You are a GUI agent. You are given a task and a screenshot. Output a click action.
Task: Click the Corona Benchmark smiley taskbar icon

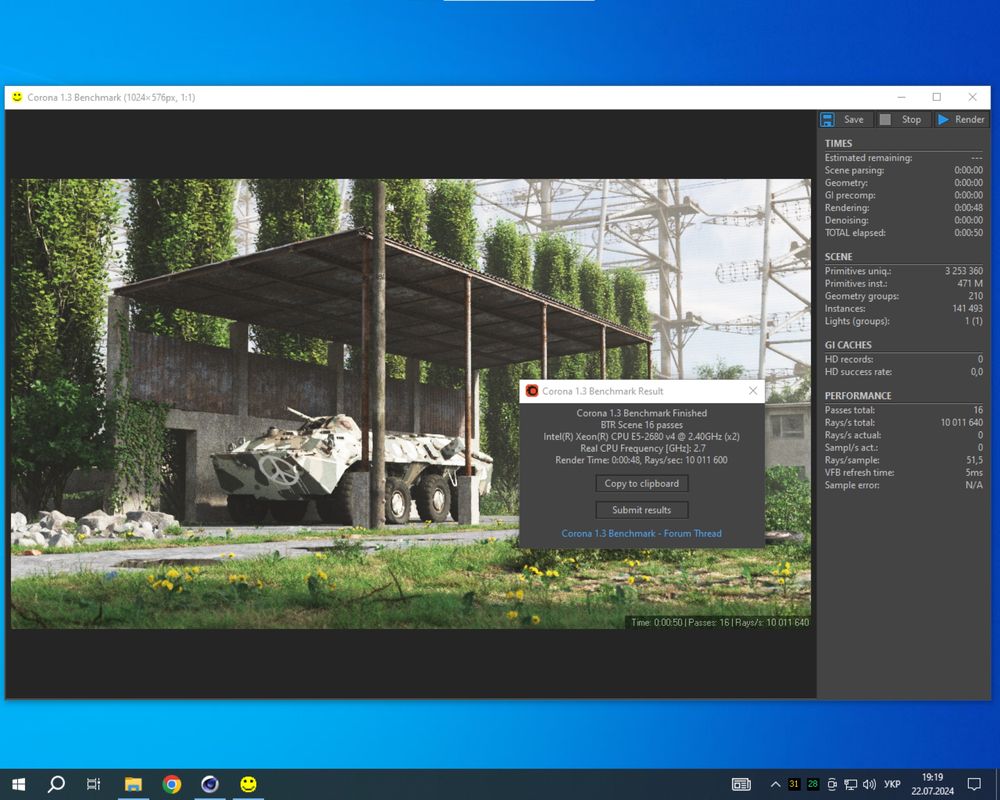248,784
